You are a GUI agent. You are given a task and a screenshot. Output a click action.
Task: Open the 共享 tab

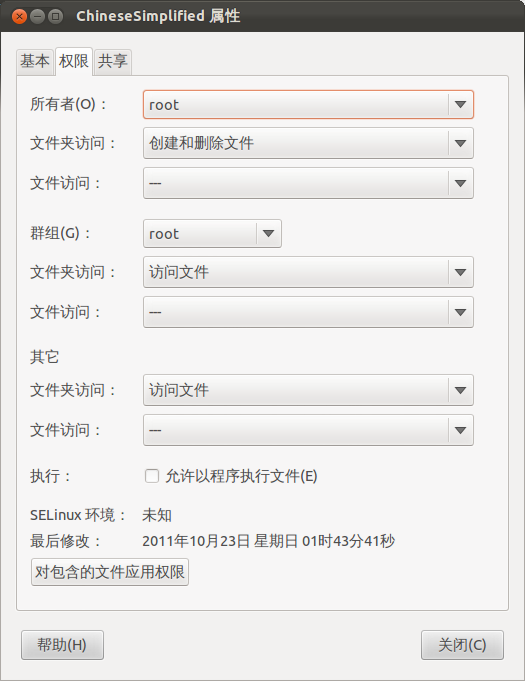[112, 61]
